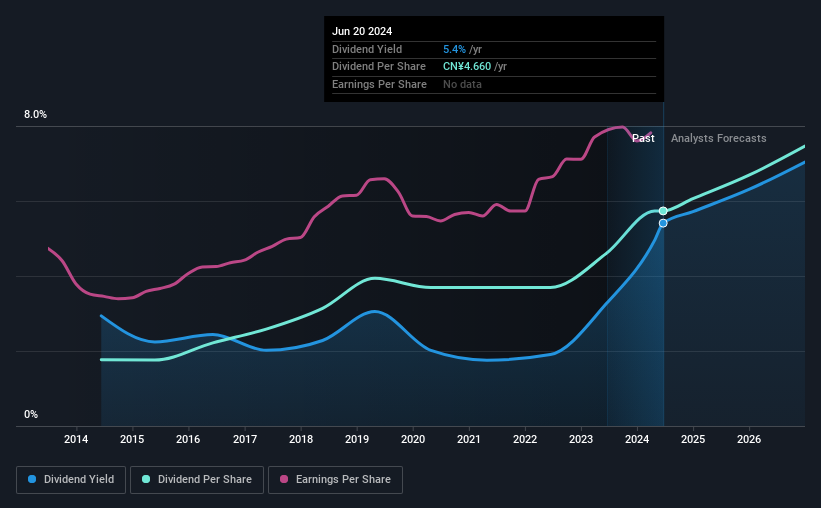Click the 2014 x-axis label
This screenshot has height=508, width=821.
tap(76, 439)
